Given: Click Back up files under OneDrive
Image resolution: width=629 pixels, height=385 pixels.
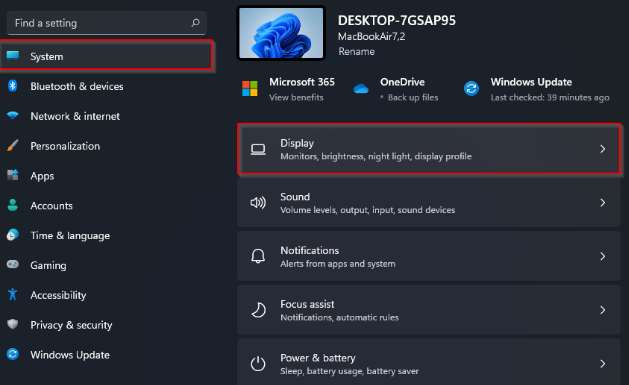Looking at the screenshot, I should click(413, 97).
